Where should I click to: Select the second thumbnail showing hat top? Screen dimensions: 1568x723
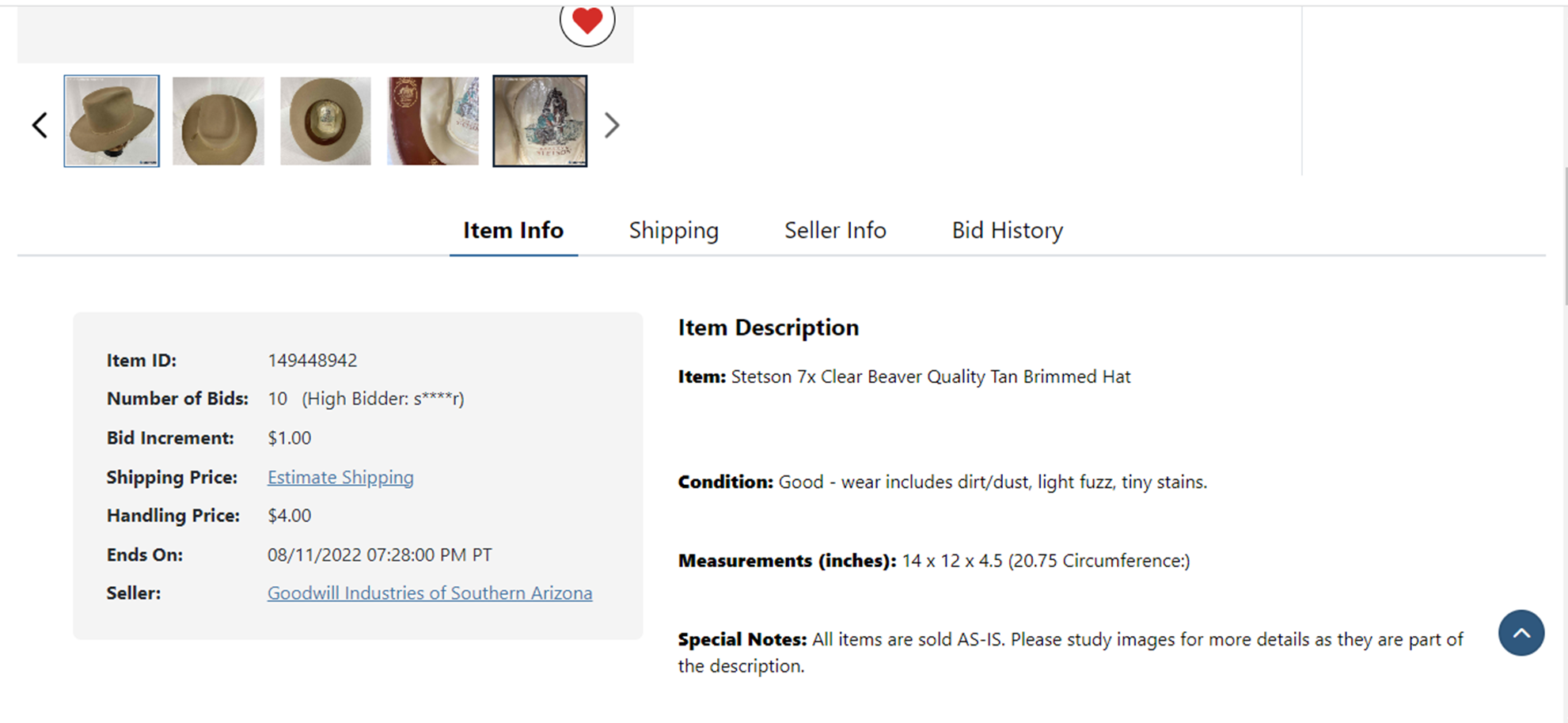pos(218,121)
